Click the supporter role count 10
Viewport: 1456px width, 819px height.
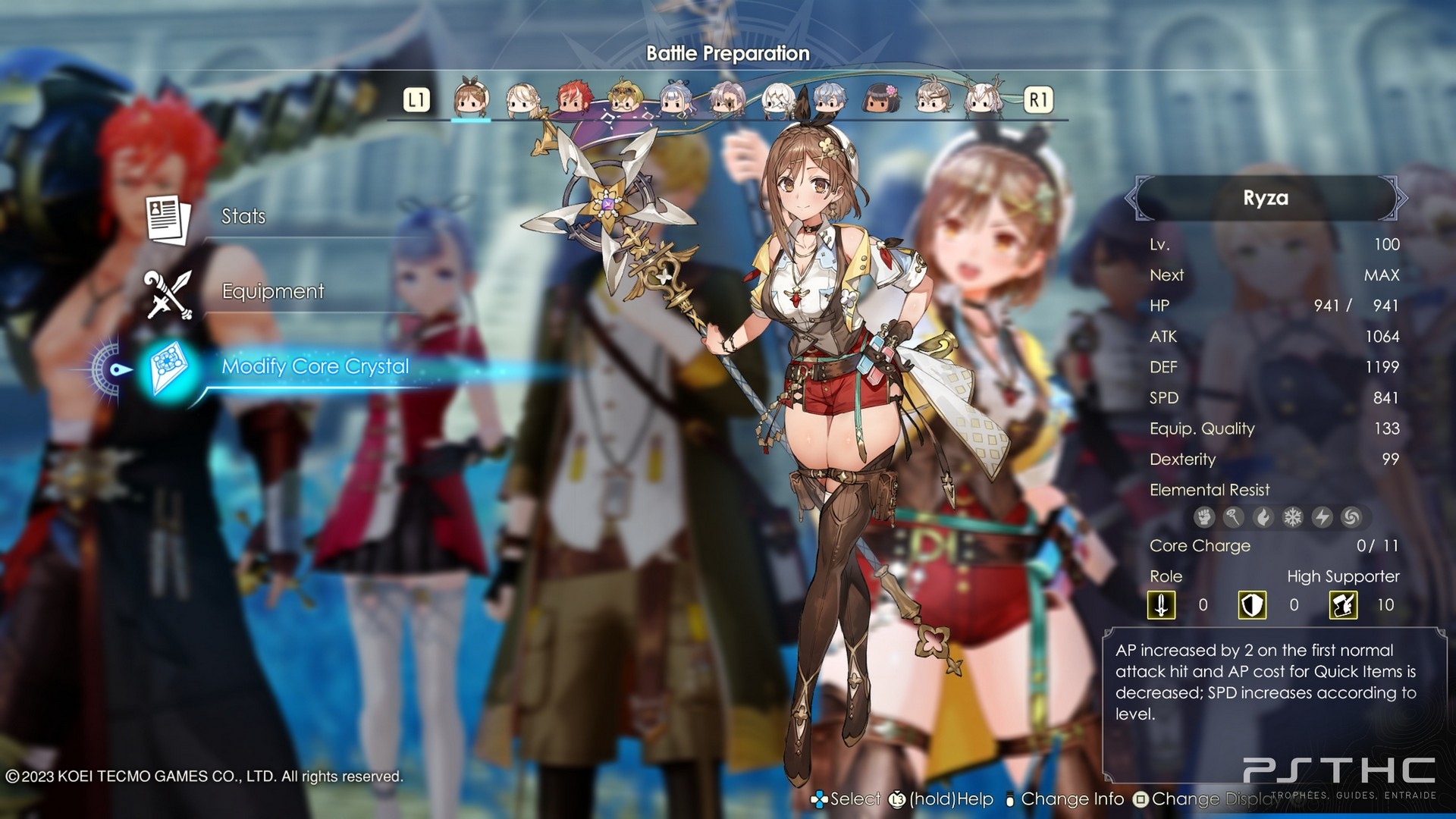(1385, 605)
